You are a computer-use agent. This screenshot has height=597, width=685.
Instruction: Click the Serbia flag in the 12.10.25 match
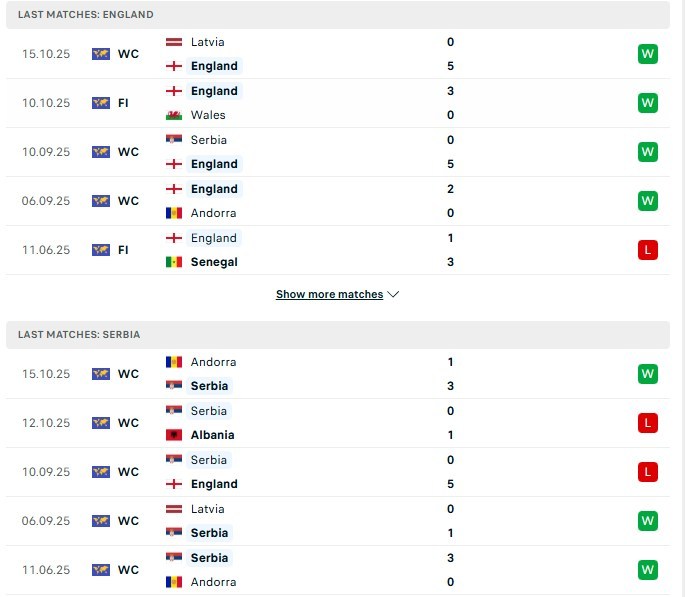pyautogui.click(x=173, y=411)
